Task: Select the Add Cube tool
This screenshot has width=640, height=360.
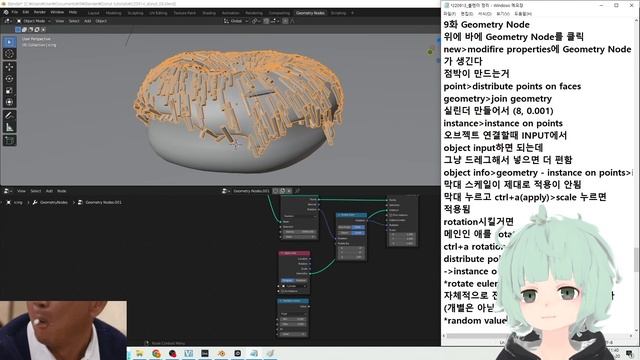Action: 9,141
